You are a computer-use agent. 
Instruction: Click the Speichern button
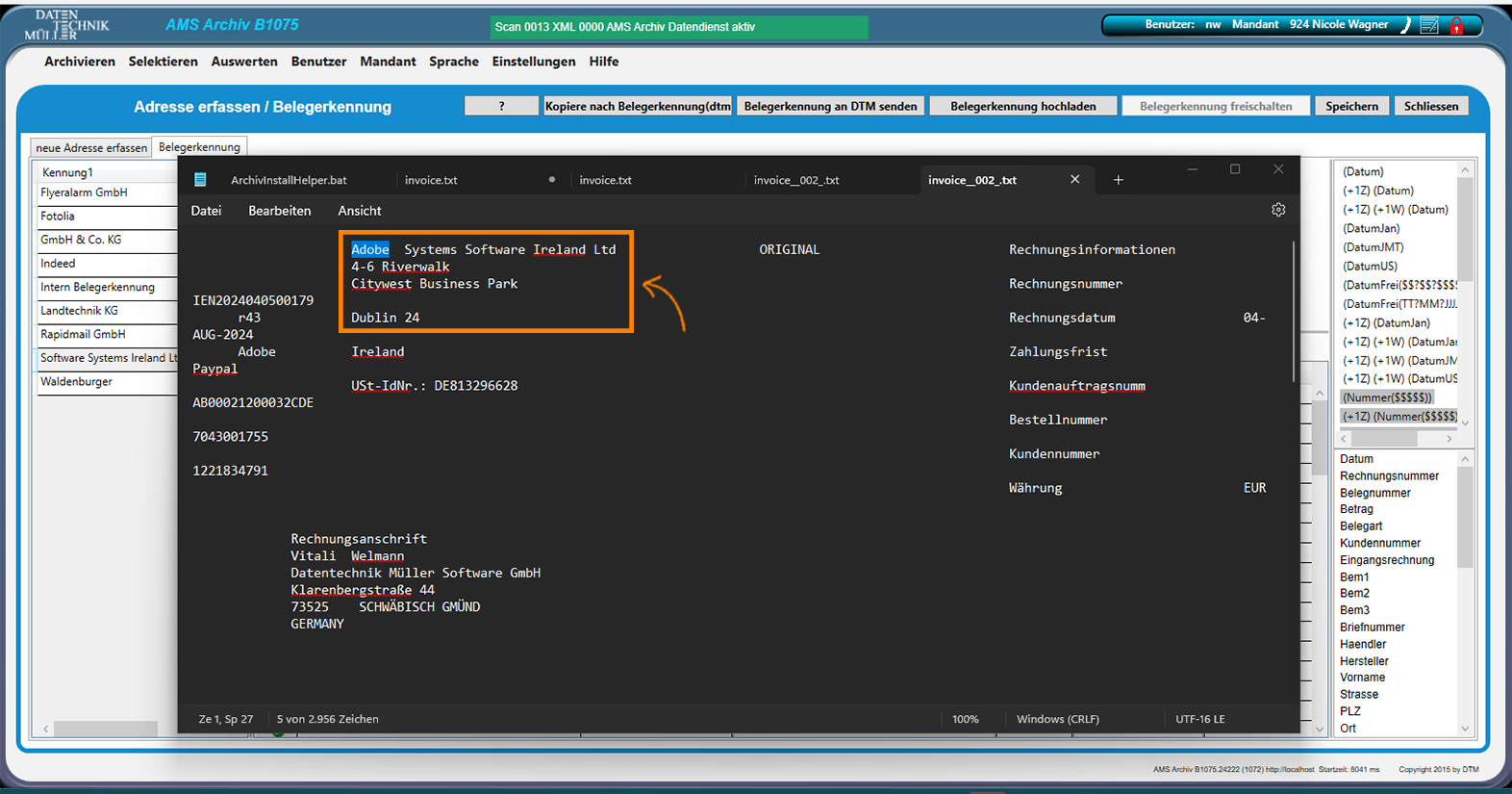1351,106
